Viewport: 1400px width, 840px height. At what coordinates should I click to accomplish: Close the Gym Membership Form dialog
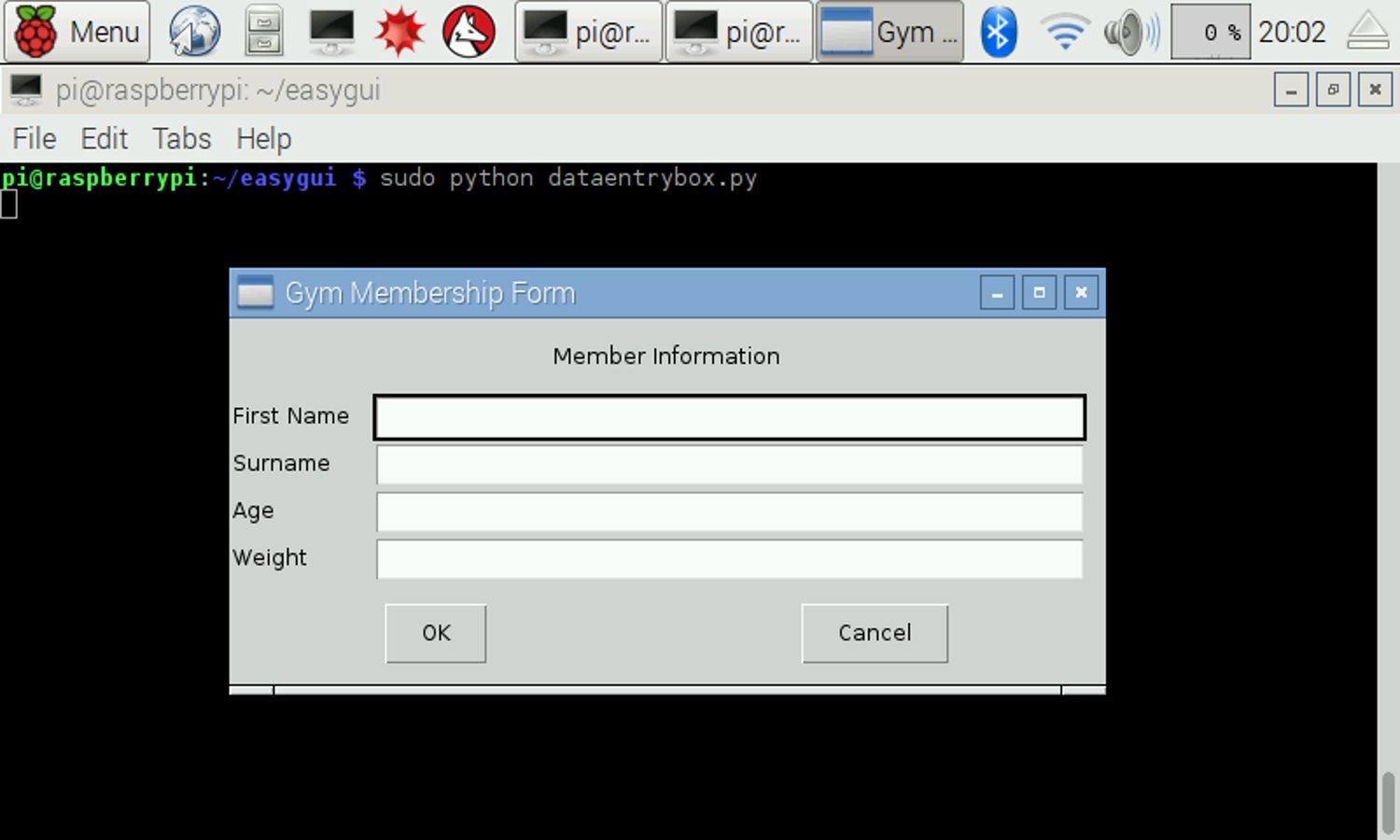pos(1081,292)
